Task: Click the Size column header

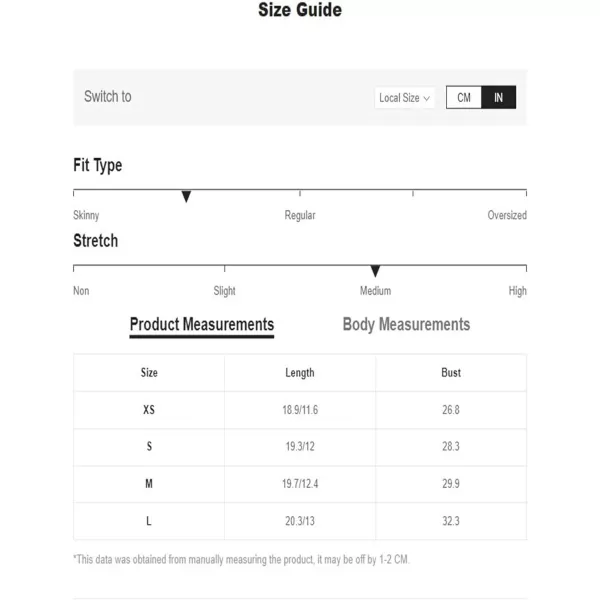Action: pos(149,373)
